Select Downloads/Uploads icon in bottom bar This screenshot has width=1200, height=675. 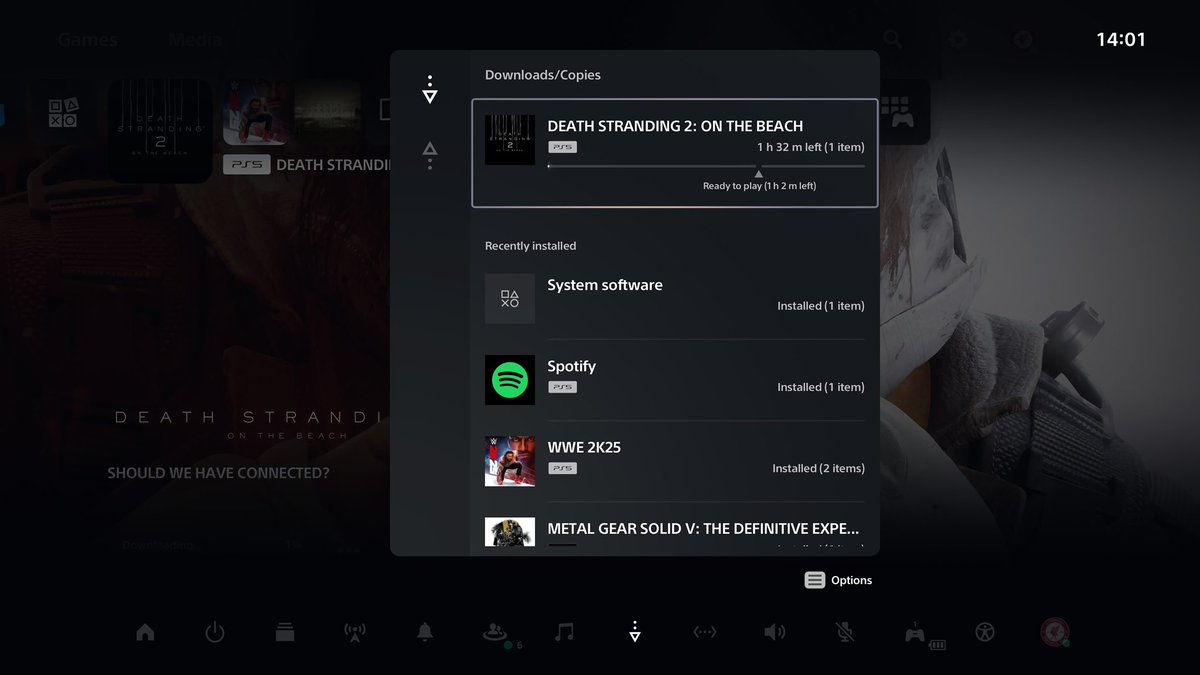click(634, 632)
